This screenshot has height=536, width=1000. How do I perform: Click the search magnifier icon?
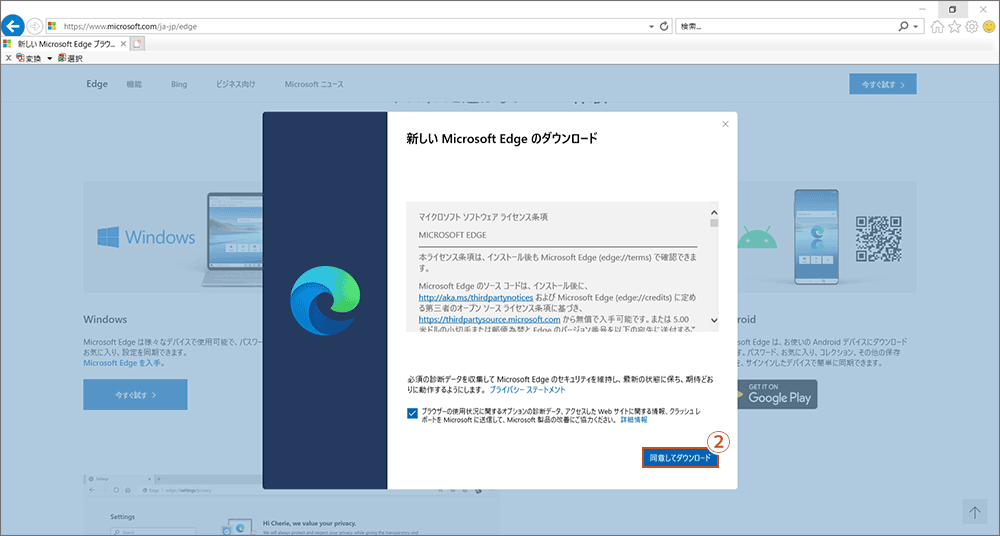[x=903, y=26]
